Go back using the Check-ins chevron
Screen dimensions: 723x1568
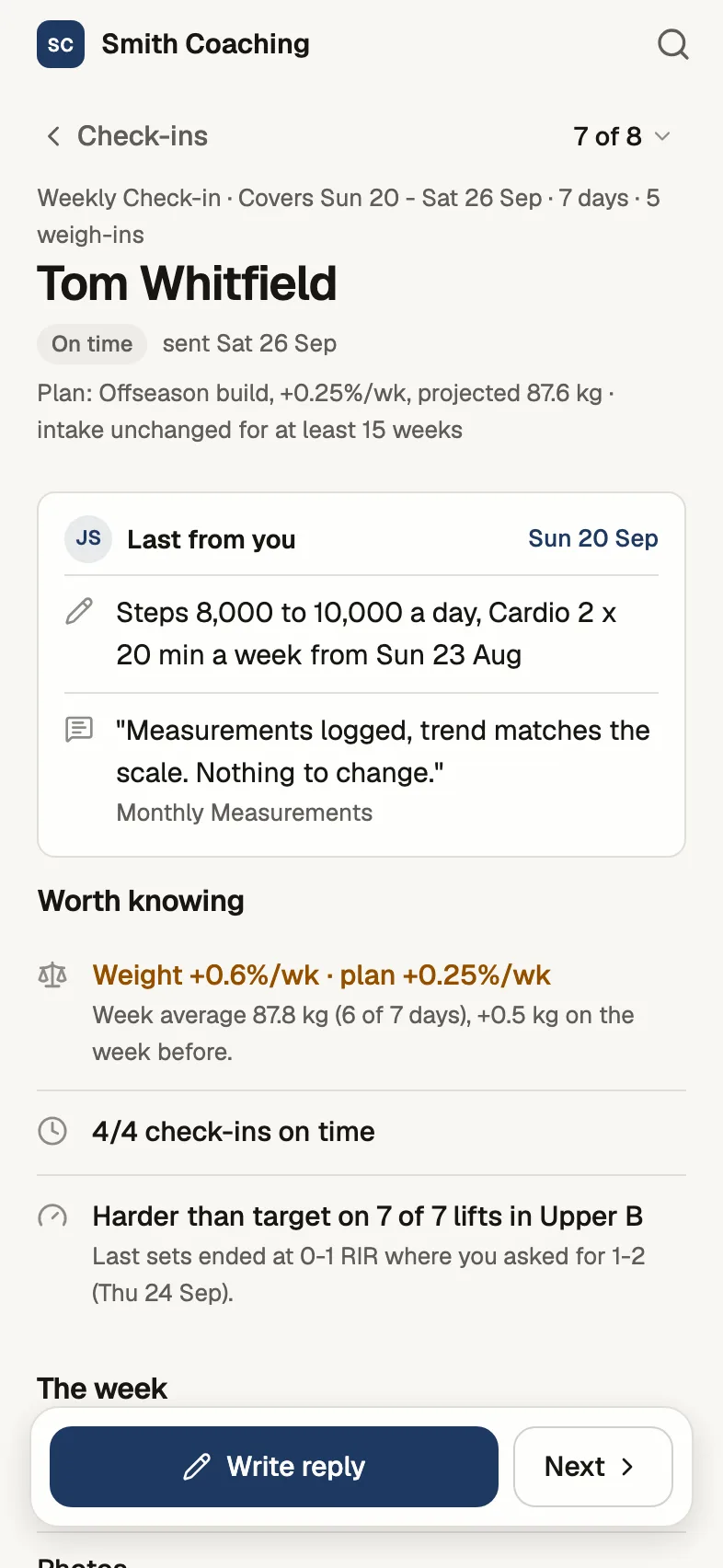tap(53, 136)
